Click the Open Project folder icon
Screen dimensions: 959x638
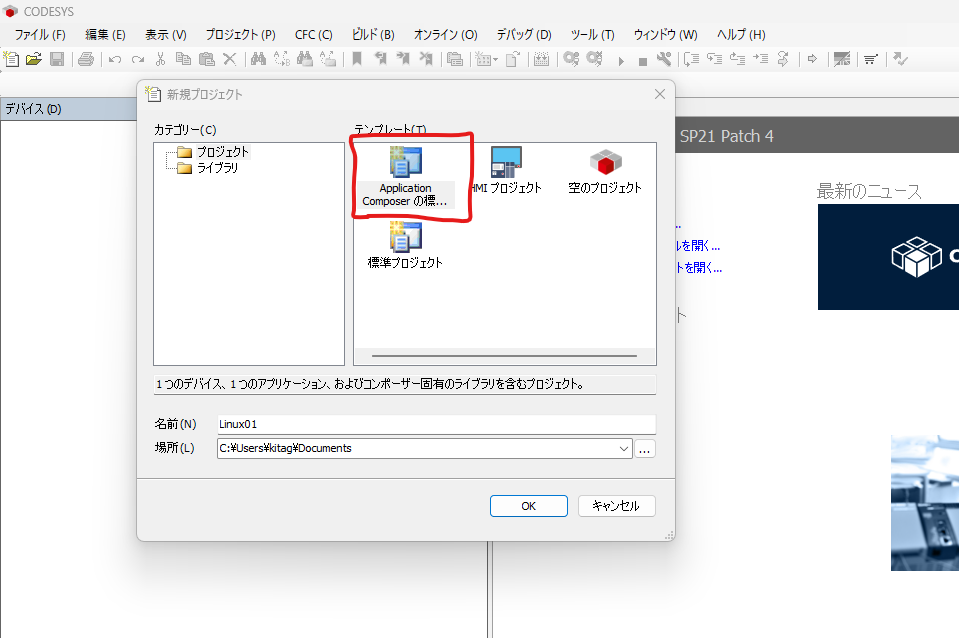pyautogui.click(x=34, y=59)
